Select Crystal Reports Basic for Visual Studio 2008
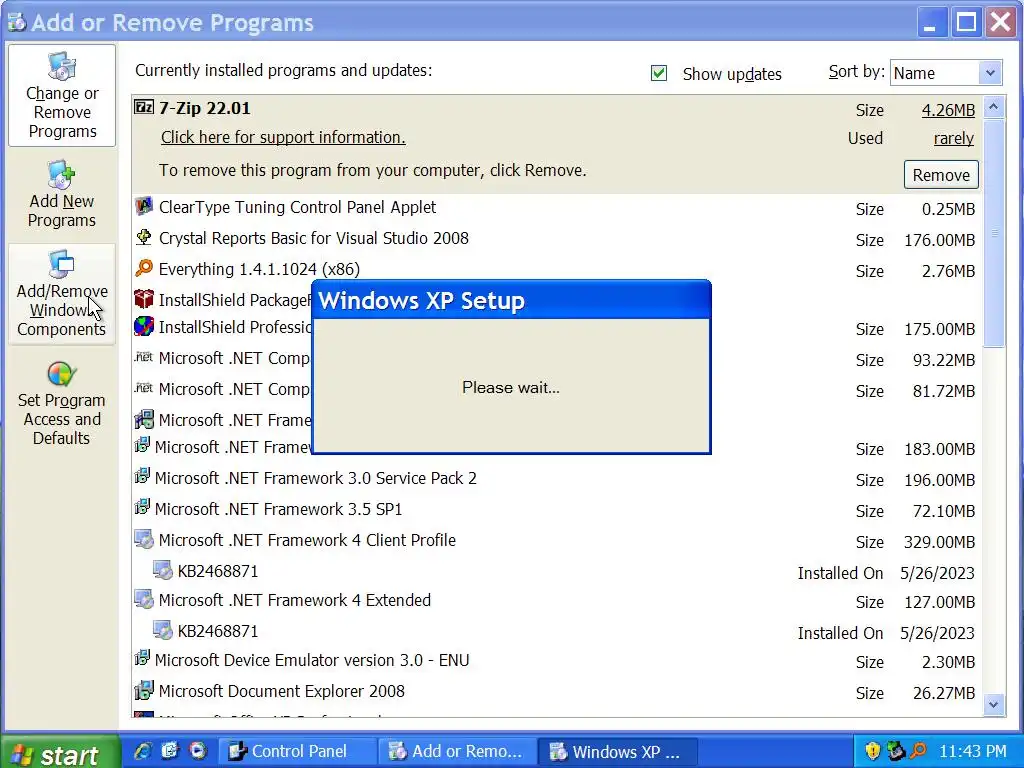The height and width of the screenshot is (768, 1024). pos(555,238)
